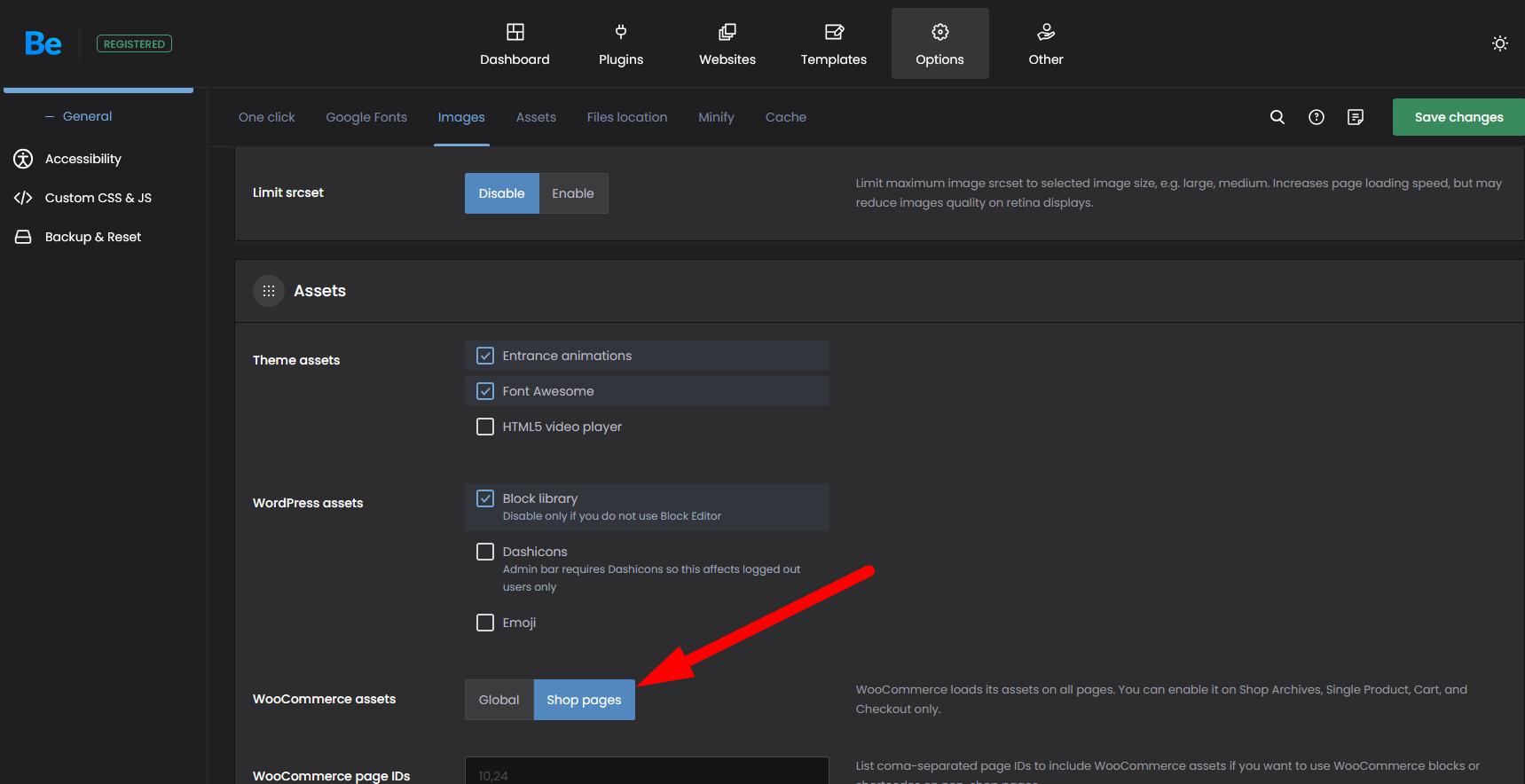Viewport: 1525px width, 784px height.
Task: Check the Dashicons checkbox
Action: (x=485, y=552)
